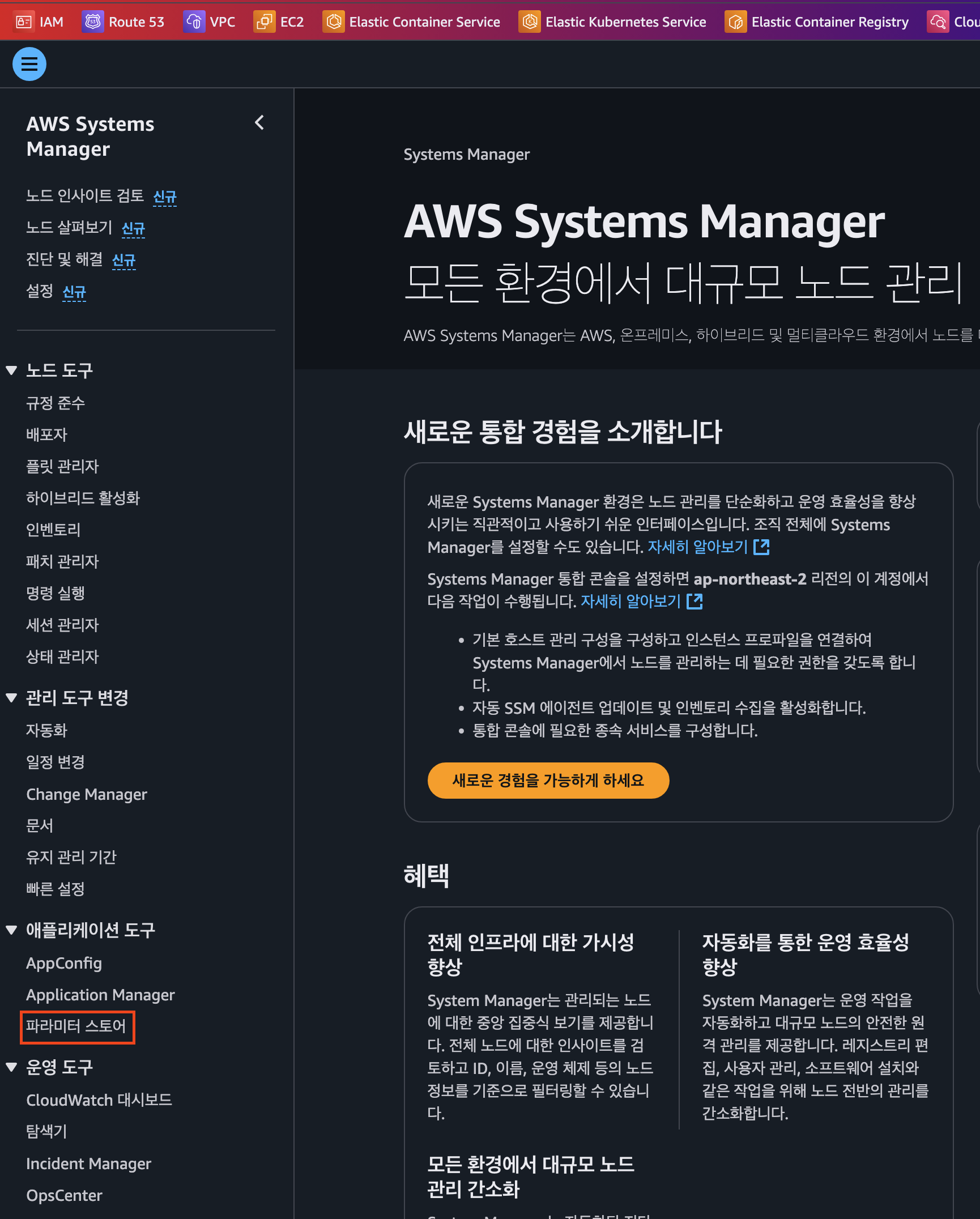The width and height of the screenshot is (980, 1219).
Task: Collapse the 애플리케이션 도구 section
Action: pyautogui.click(x=11, y=930)
